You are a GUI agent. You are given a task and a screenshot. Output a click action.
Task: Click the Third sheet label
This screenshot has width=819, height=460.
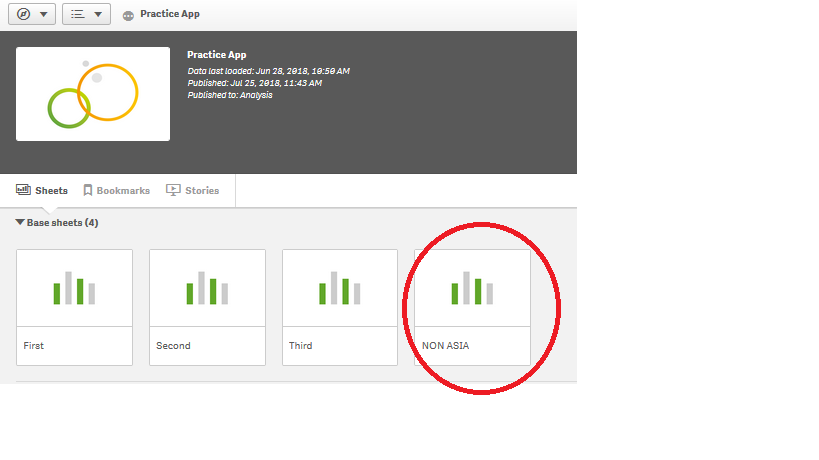pyautogui.click(x=300, y=346)
